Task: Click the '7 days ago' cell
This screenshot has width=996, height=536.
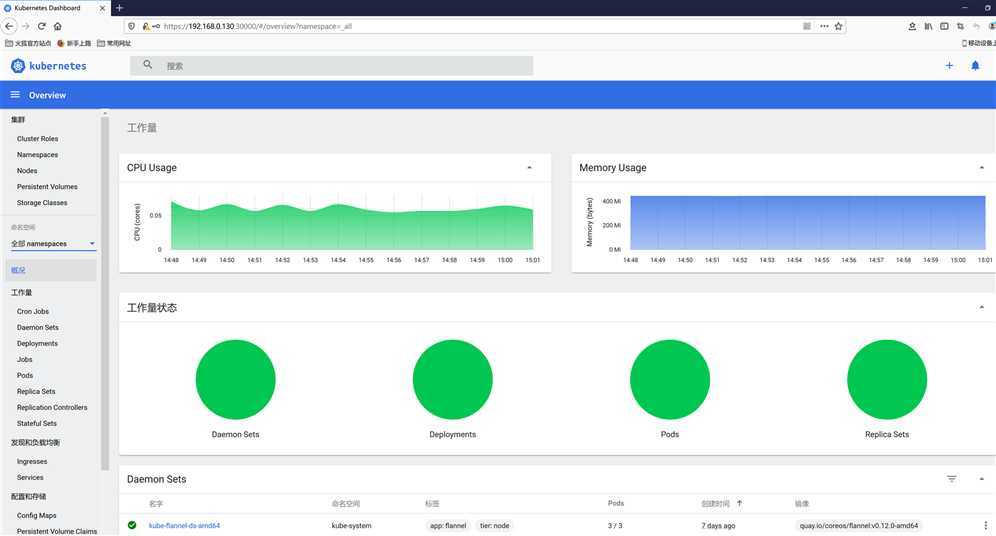Action: [x=718, y=525]
